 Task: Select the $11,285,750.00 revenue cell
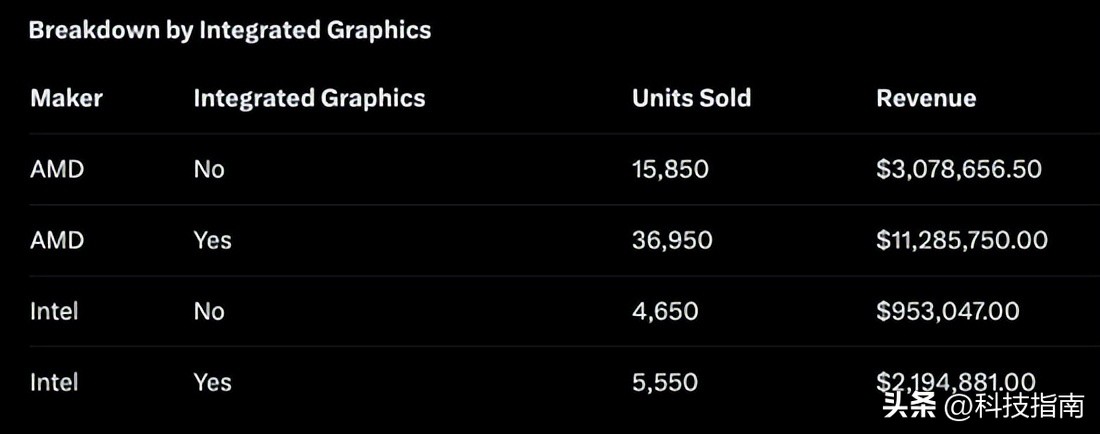pyautogui.click(x=962, y=240)
